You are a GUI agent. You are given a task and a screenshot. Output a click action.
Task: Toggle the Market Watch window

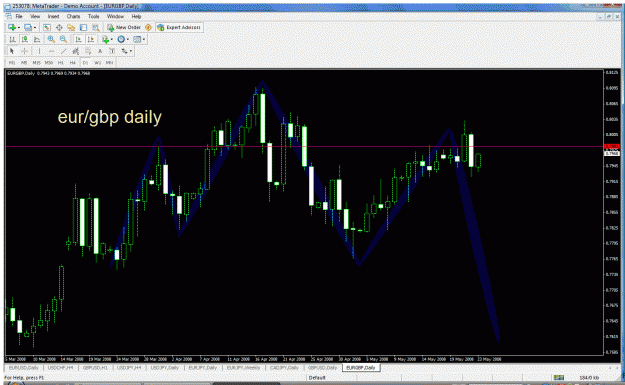click(47, 28)
